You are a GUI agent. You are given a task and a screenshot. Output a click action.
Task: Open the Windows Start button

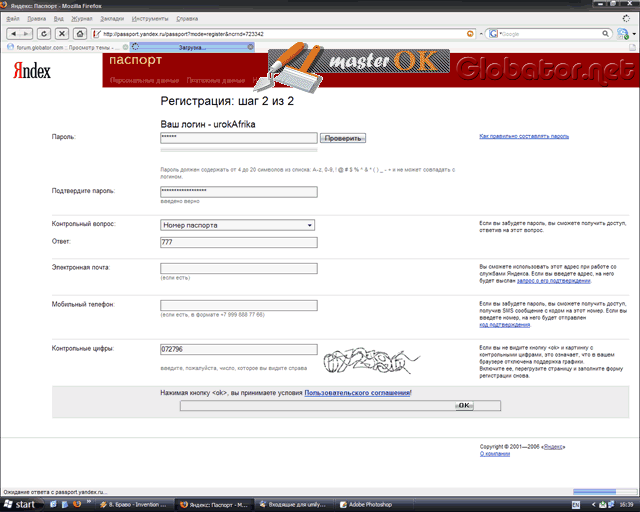click(20, 505)
